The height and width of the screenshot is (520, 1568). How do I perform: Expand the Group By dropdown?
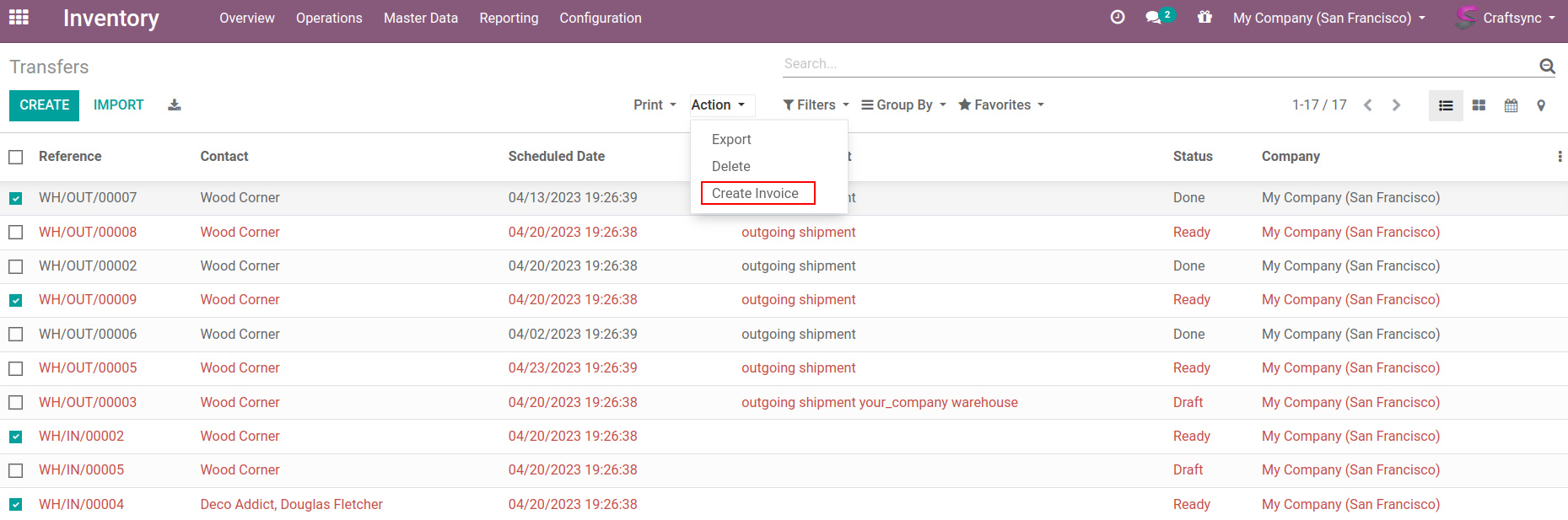903,105
